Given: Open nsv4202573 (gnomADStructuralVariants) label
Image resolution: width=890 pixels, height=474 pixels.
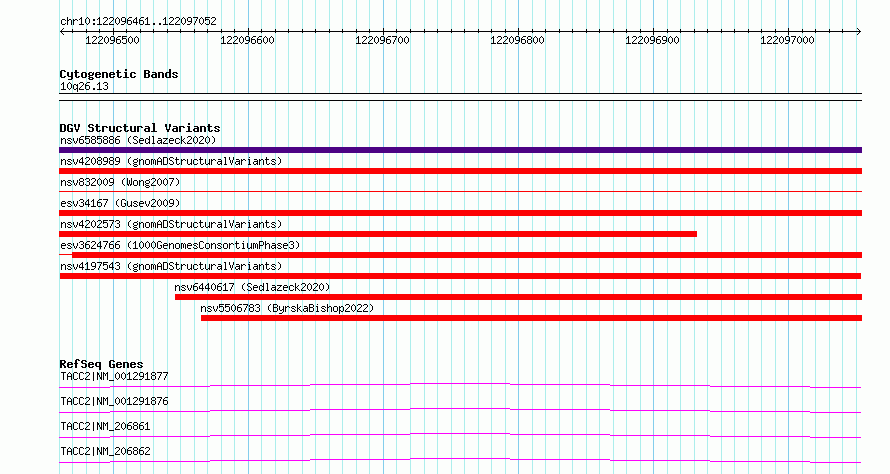Looking at the screenshot, I should point(171,224).
